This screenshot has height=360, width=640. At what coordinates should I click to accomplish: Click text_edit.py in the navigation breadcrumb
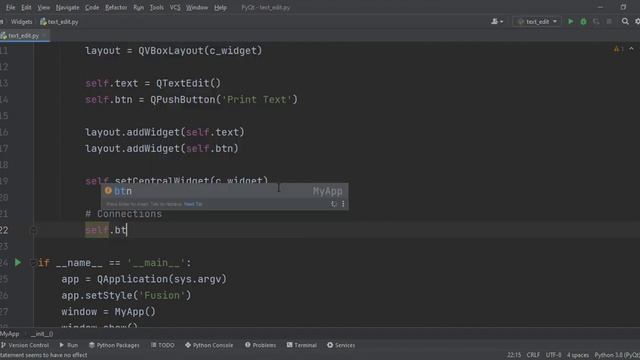click(x=59, y=22)
